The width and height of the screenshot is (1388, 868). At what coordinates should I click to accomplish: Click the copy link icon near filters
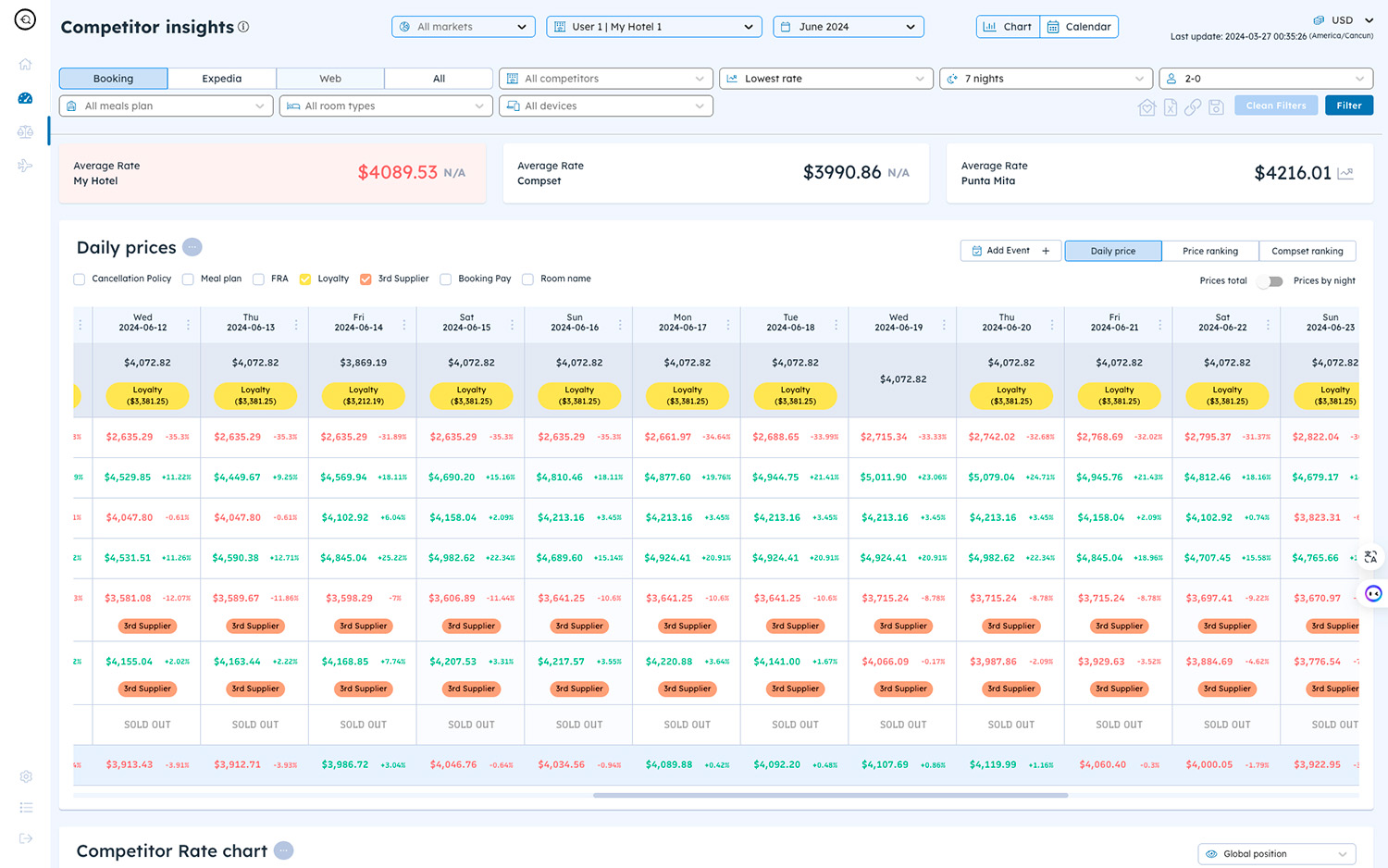[x=1193, y=107]
